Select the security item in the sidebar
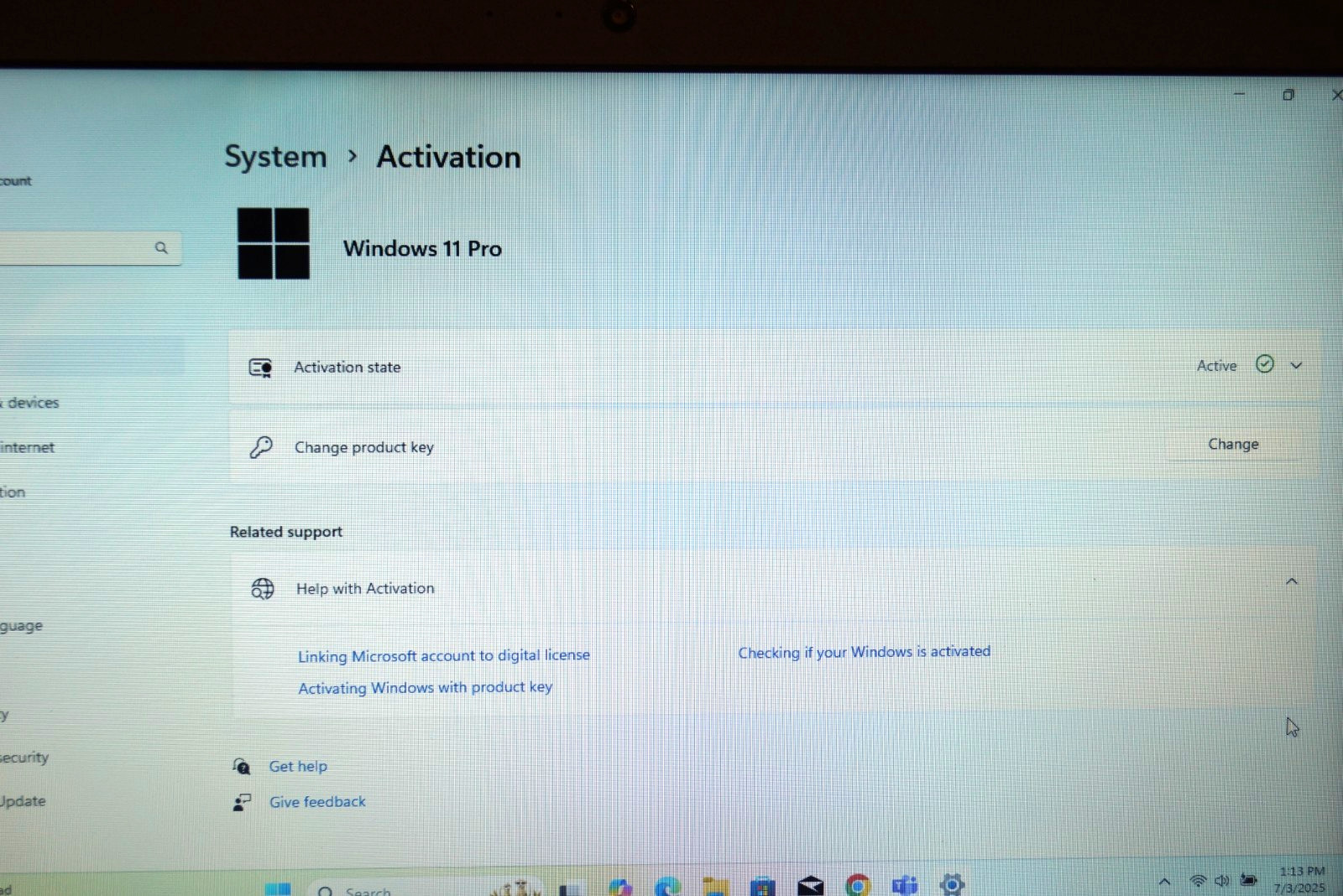This screenshot has width=1343, height=896. 24,758
